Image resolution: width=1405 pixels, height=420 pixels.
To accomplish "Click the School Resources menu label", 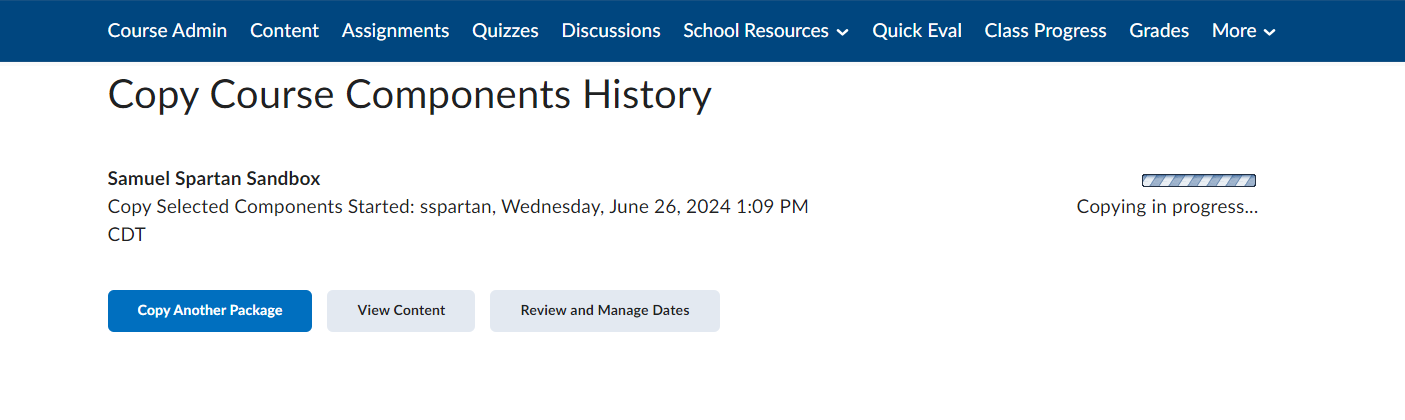I will tap(755, 31).
